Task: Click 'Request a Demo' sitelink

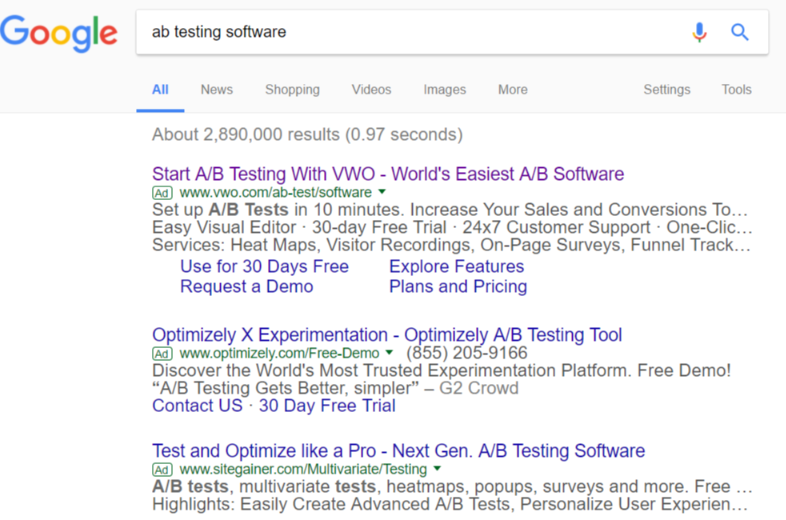Action: pyautogui.click(x=247, y=286)
